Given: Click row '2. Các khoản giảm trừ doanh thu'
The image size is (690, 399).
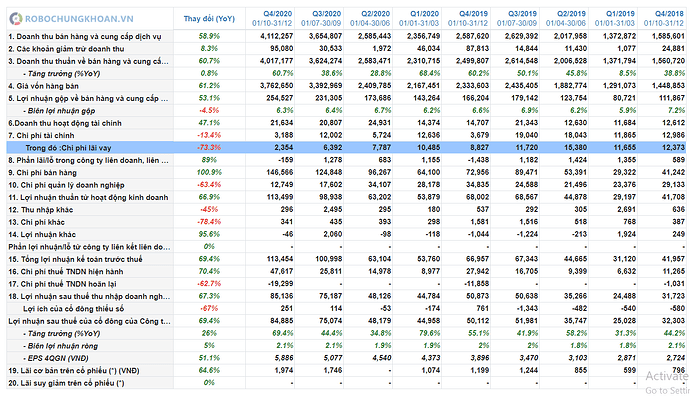Looking at the screenshot, I should point(346,48).
